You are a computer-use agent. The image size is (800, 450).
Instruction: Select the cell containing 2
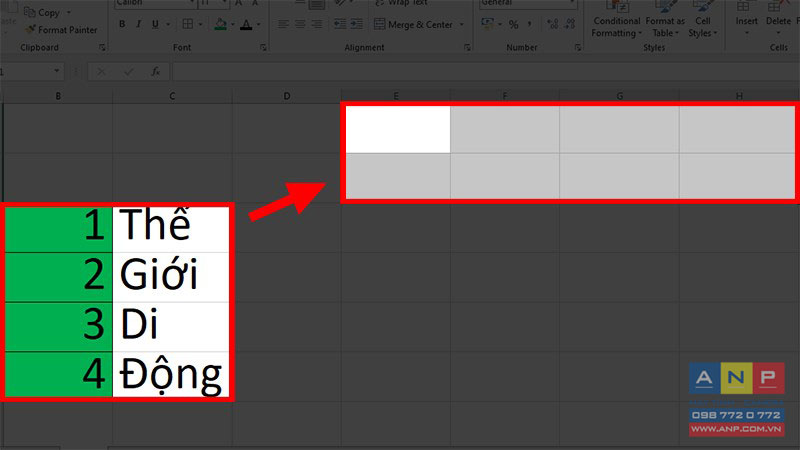(58, 277)
